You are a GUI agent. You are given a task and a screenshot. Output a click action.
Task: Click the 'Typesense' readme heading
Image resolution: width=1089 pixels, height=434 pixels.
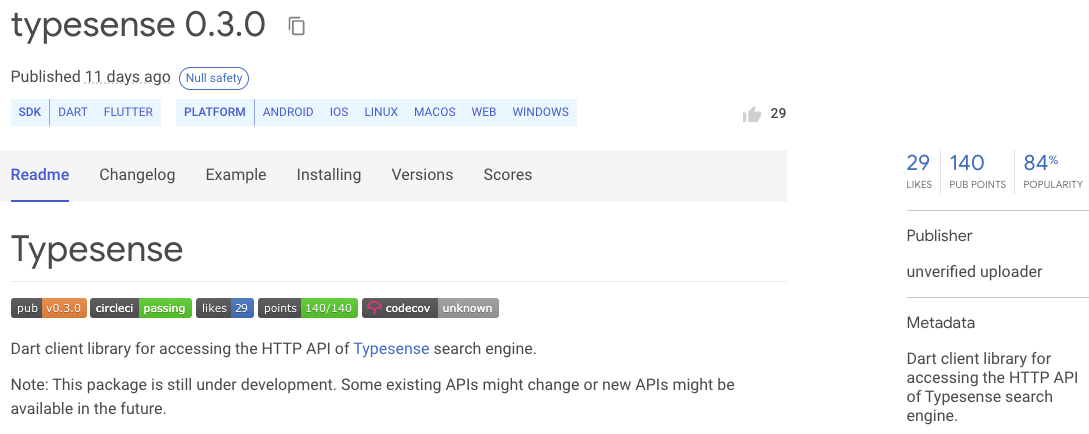[97, 249]
